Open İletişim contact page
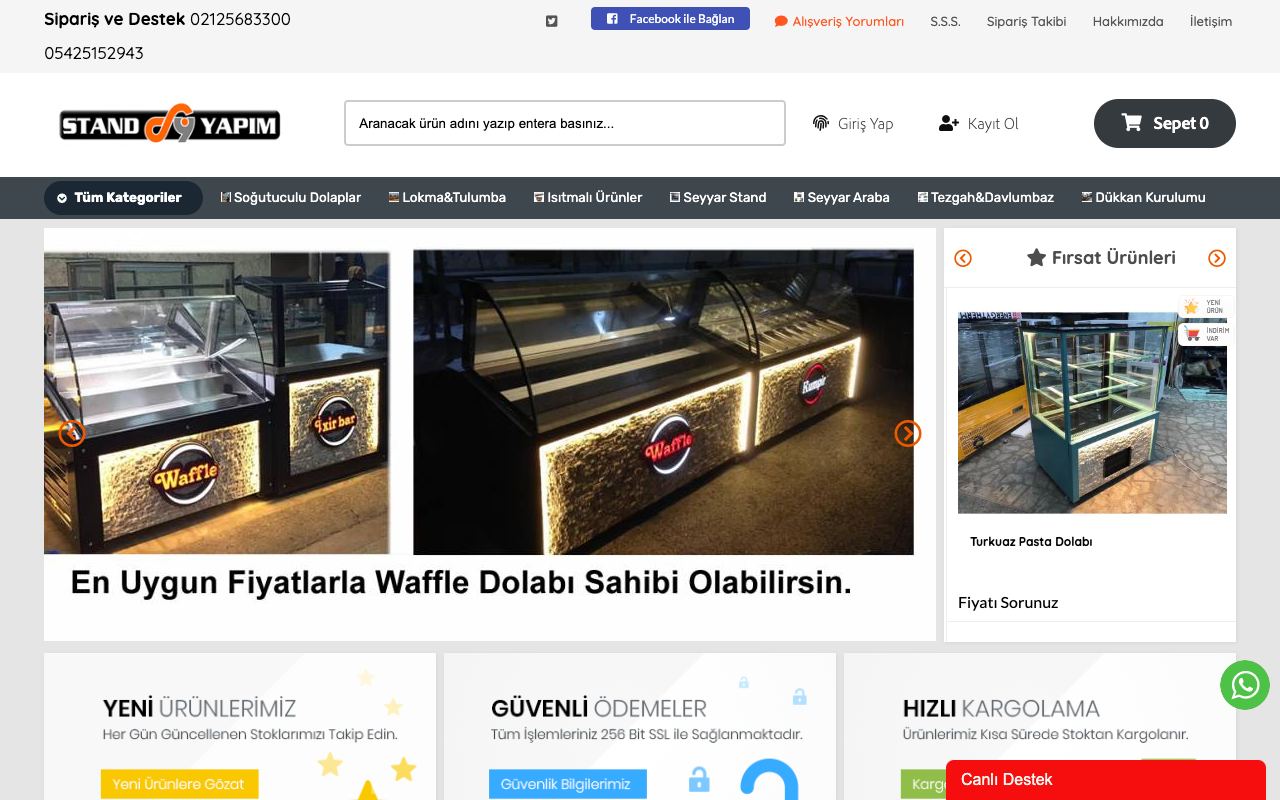 point(1211,21)
